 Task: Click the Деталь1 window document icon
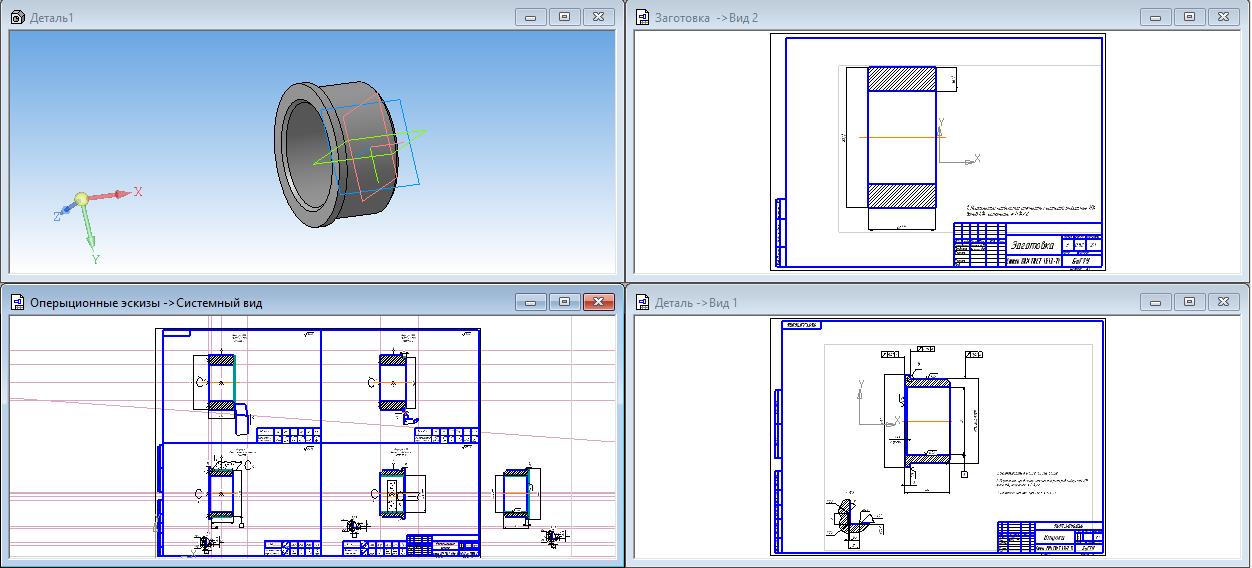click(17, 17)
